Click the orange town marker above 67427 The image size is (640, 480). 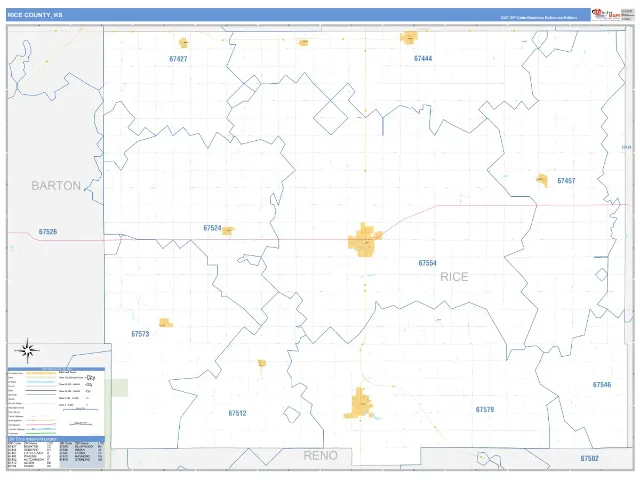[184, 42]
